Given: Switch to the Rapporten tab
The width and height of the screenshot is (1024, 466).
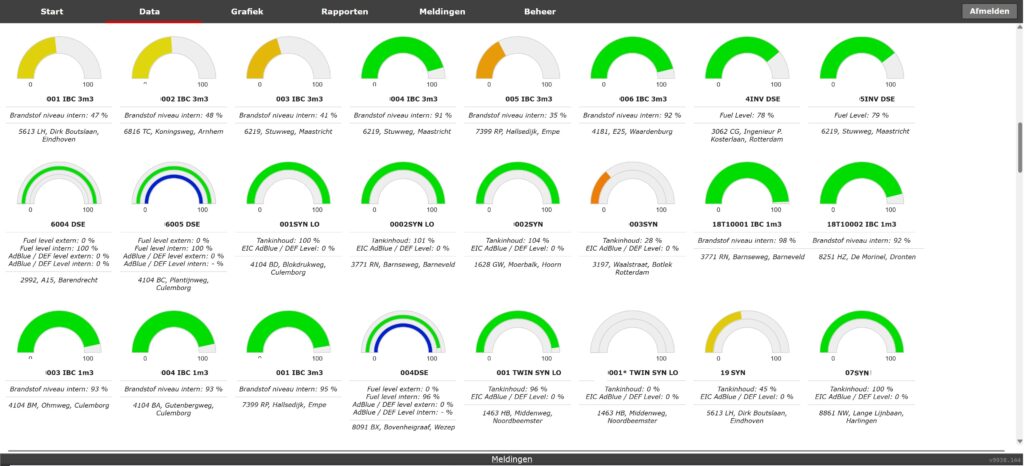Looking at the screenshot, I should coord(344,11).
